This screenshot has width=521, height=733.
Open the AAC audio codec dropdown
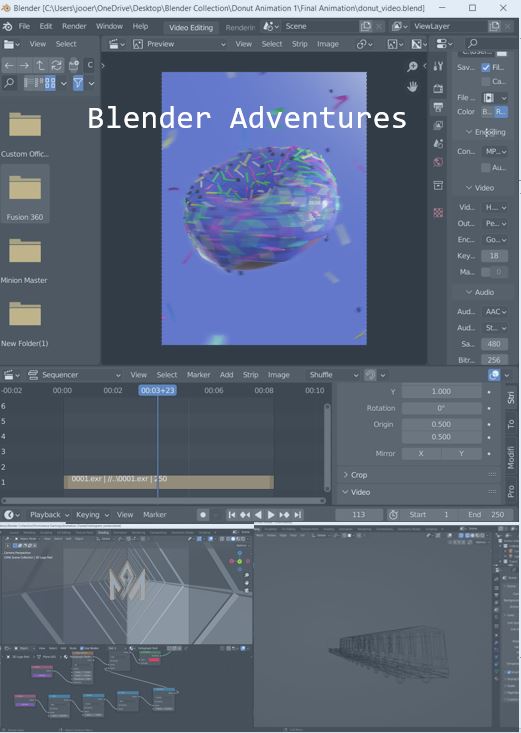(495, 311)
